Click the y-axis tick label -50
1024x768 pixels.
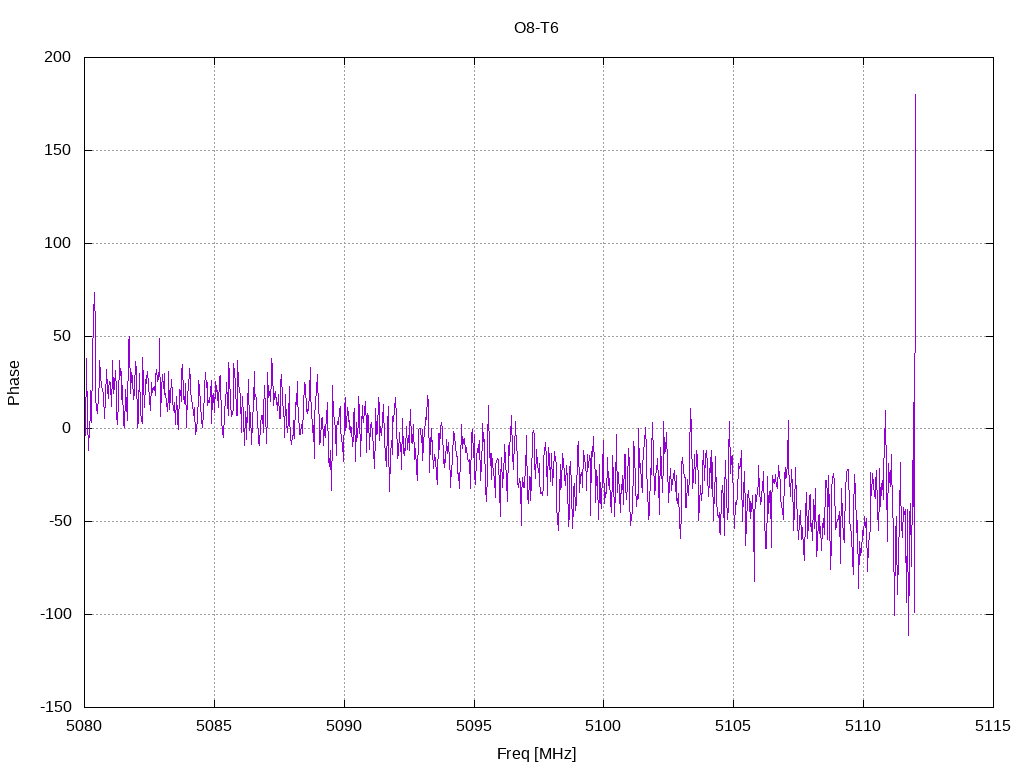pos(60,521)
